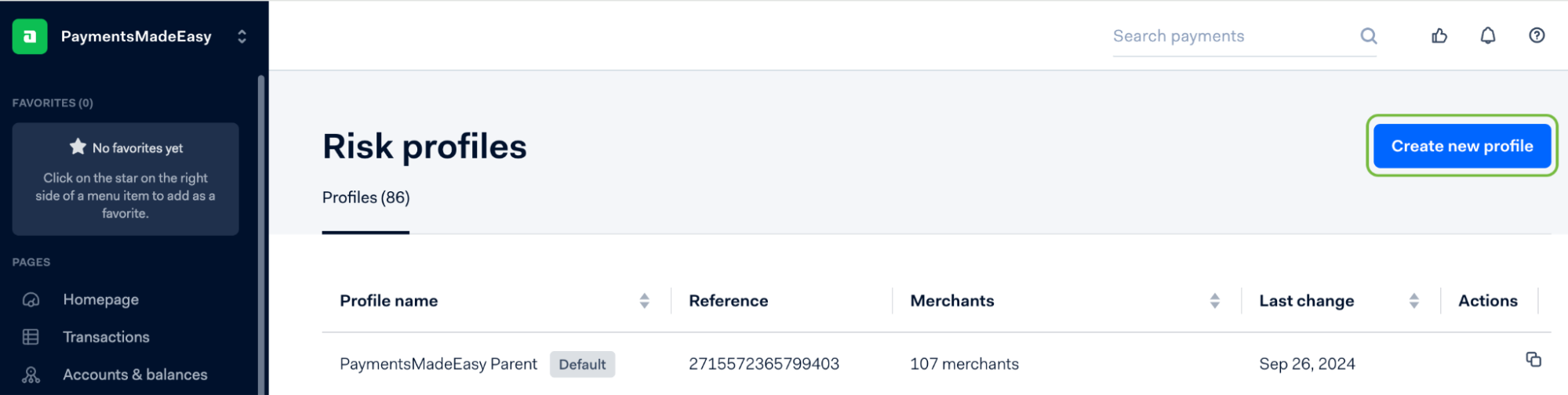
Task: Click the Transactions table icon
Action: click(x=31, y=338)
